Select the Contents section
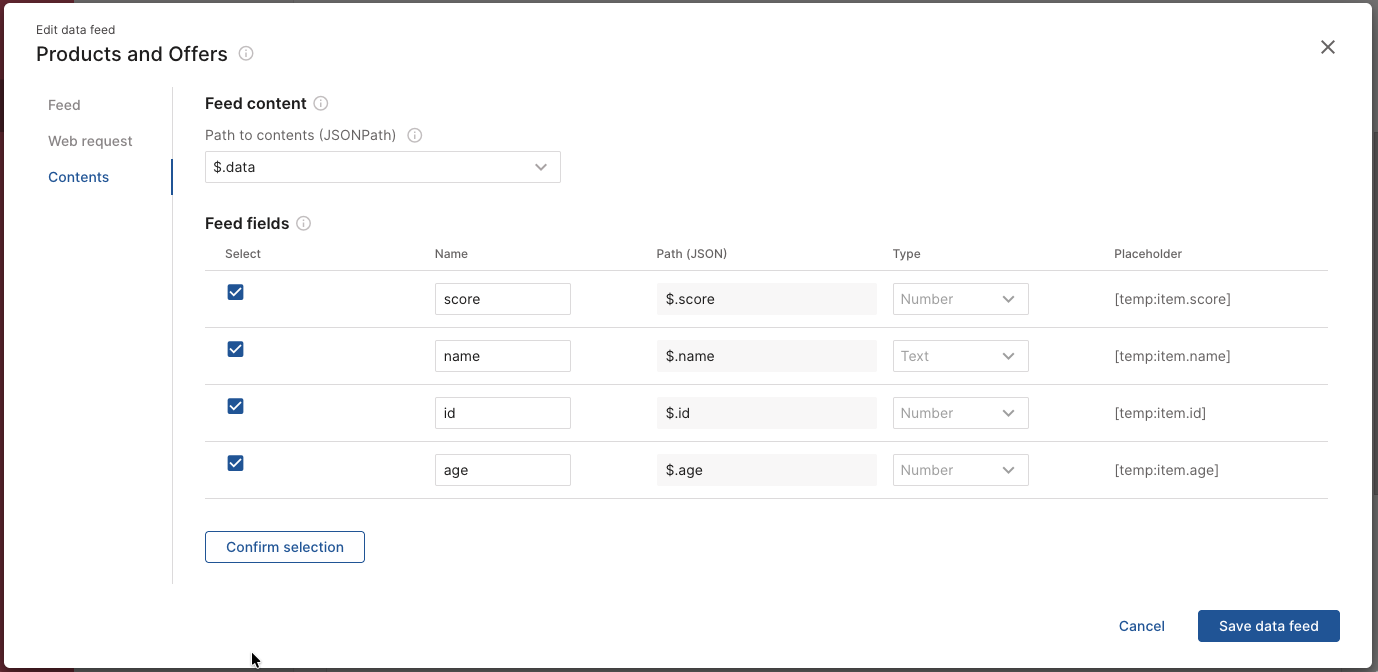The image size is (1378, 672). click(x=79, y=177)
